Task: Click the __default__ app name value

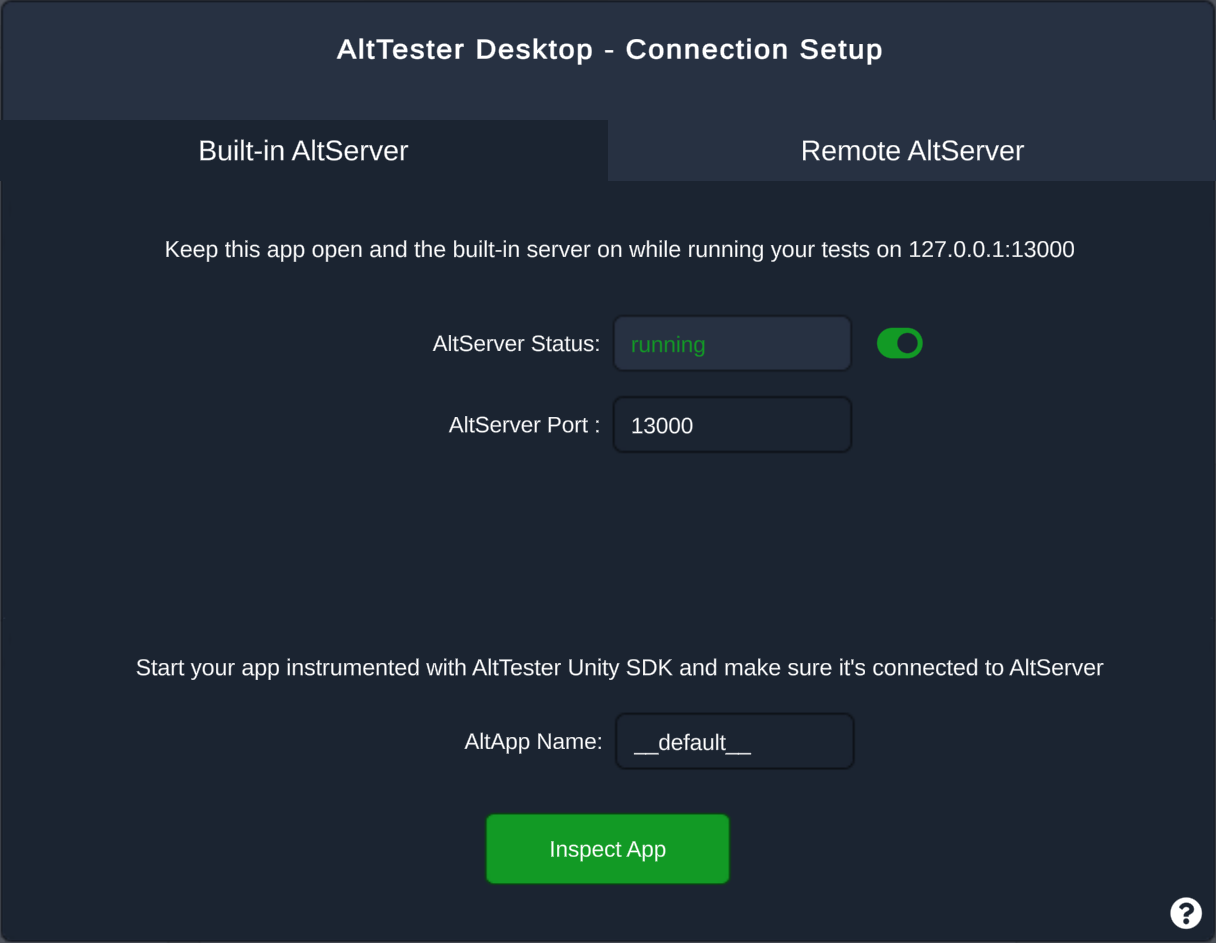Action: pos(692,743)
